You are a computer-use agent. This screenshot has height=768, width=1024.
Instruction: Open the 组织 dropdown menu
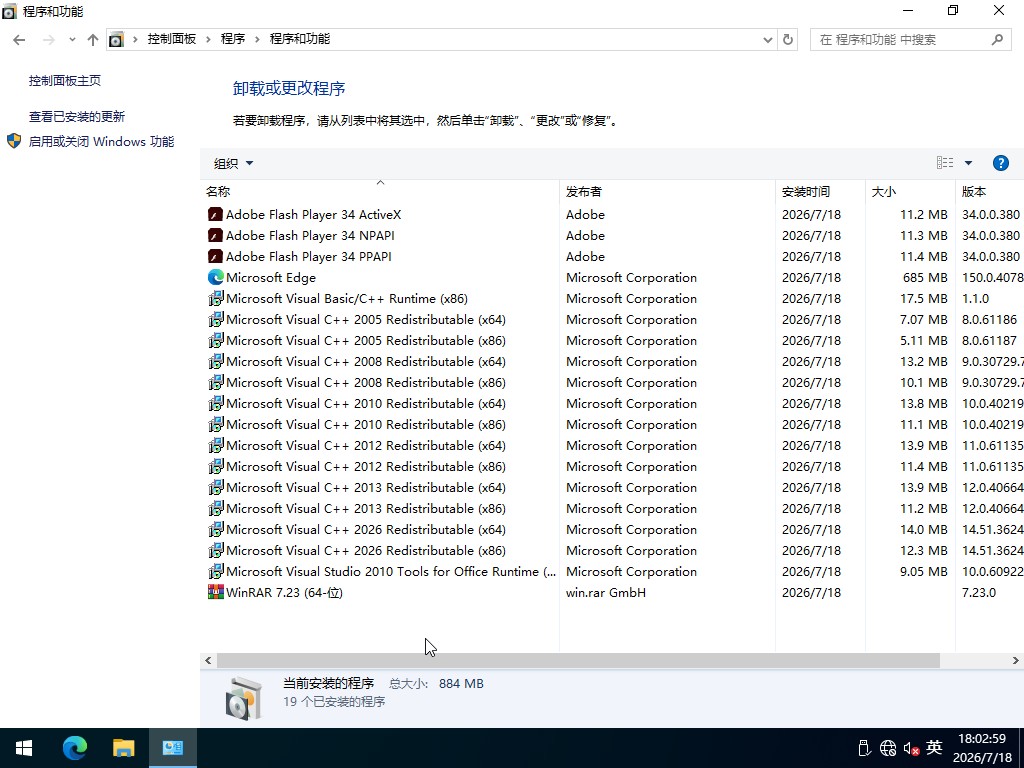[233, 163]
